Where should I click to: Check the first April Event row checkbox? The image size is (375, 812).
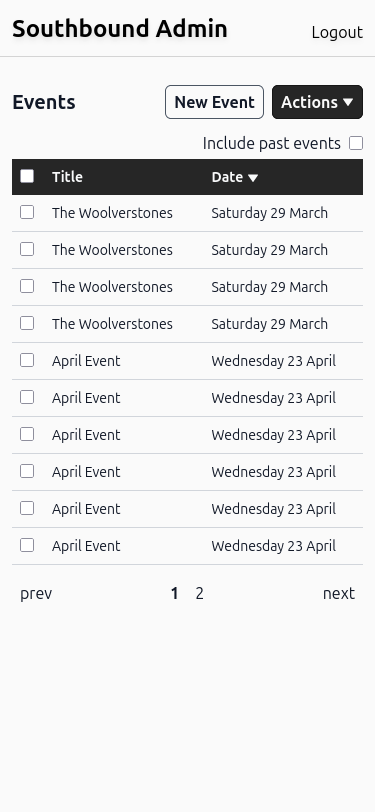(x=27, y=360)
